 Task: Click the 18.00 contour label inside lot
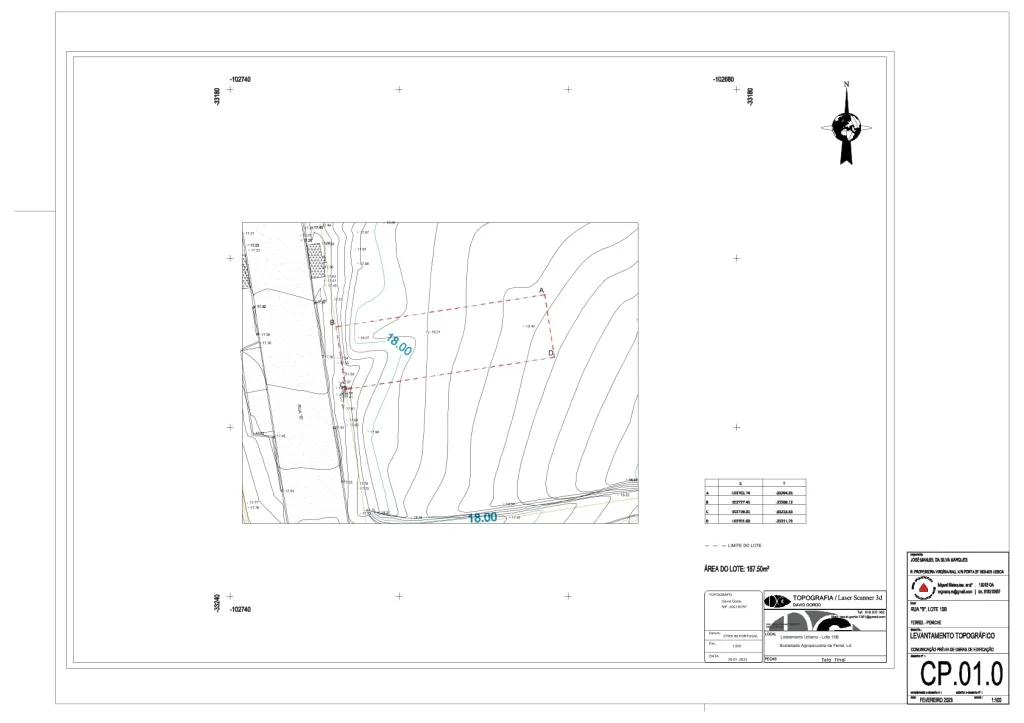coord(399,345)
